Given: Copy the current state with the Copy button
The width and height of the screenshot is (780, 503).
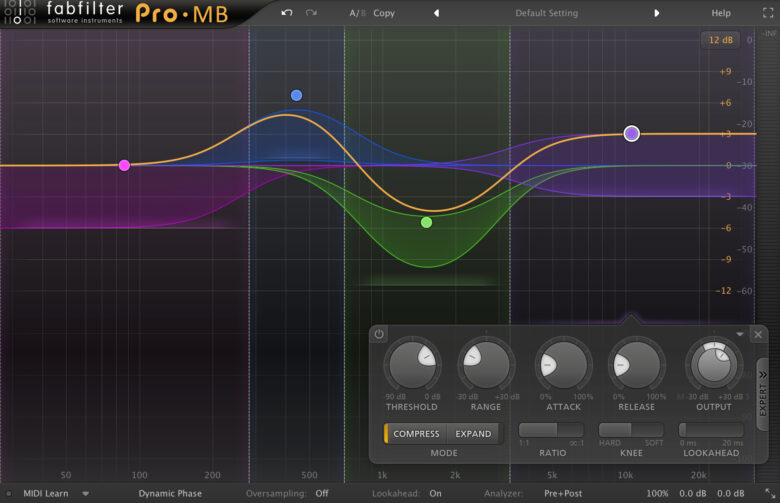Looking at the screenshot, I should point(384,13).
